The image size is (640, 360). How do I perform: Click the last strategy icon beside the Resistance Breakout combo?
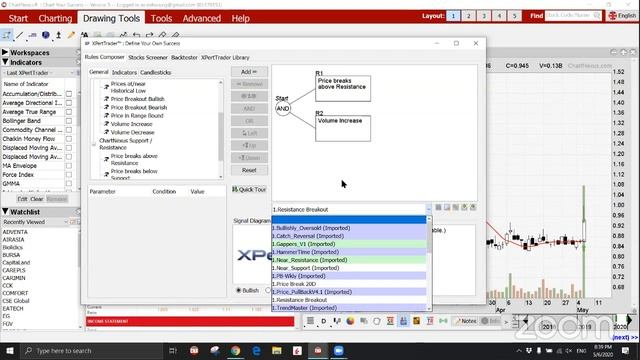click(473, 207)
